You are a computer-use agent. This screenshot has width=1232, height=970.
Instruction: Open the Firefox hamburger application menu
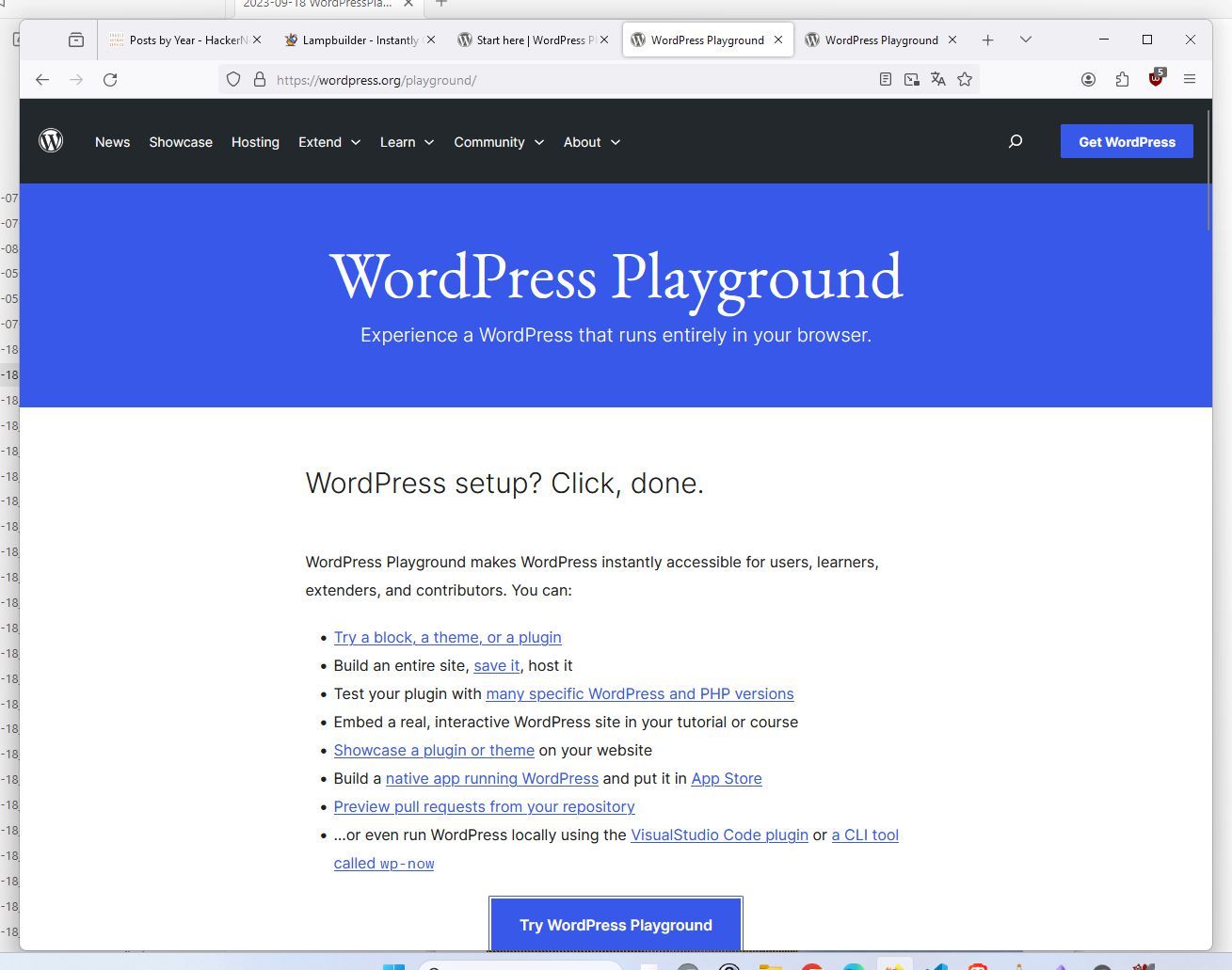tap(1190, 80)
